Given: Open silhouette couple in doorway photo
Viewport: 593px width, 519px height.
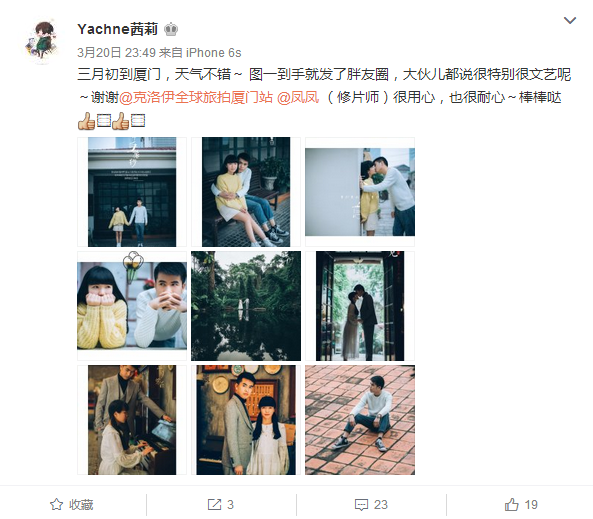Looking at the screenshot, I should [x=360, y=306].
